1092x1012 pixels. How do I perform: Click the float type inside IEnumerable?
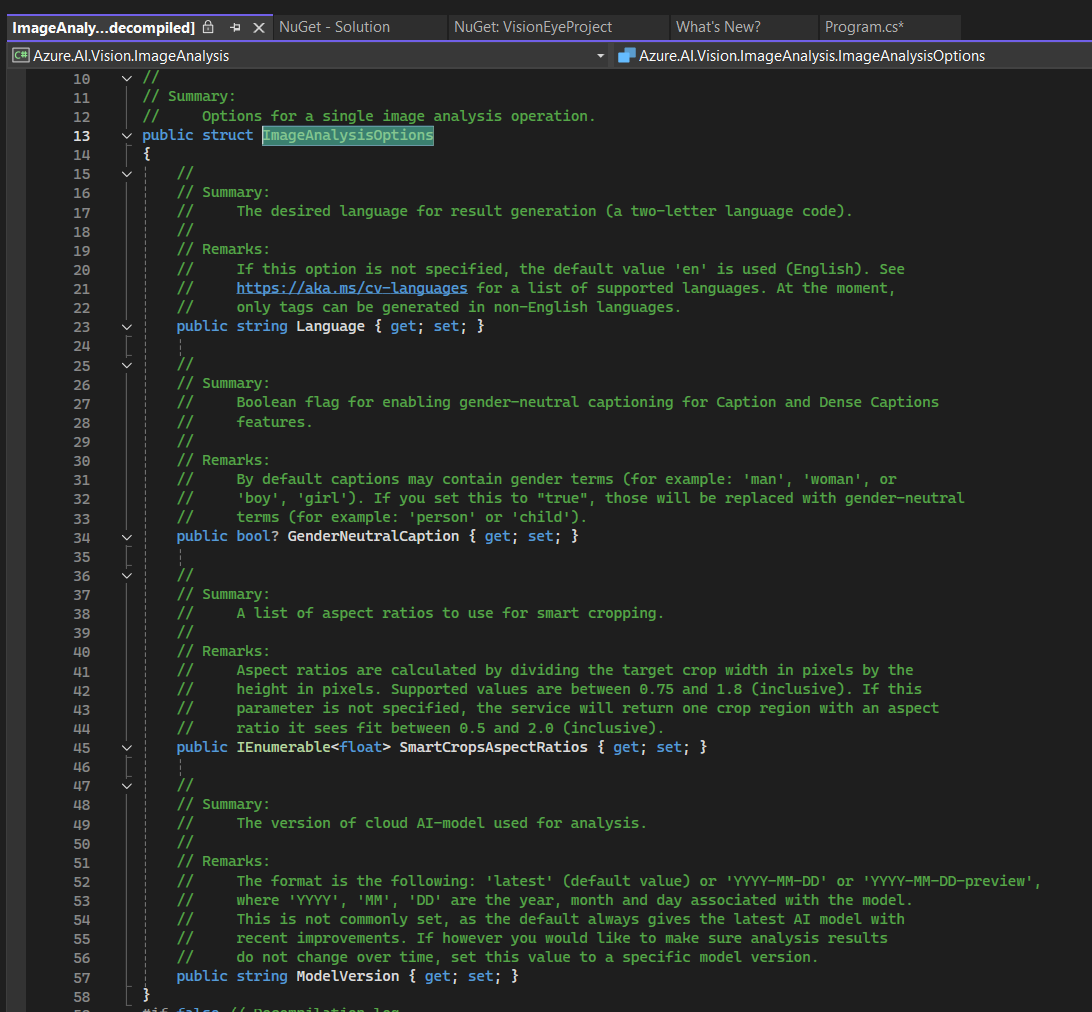point(361,747)
